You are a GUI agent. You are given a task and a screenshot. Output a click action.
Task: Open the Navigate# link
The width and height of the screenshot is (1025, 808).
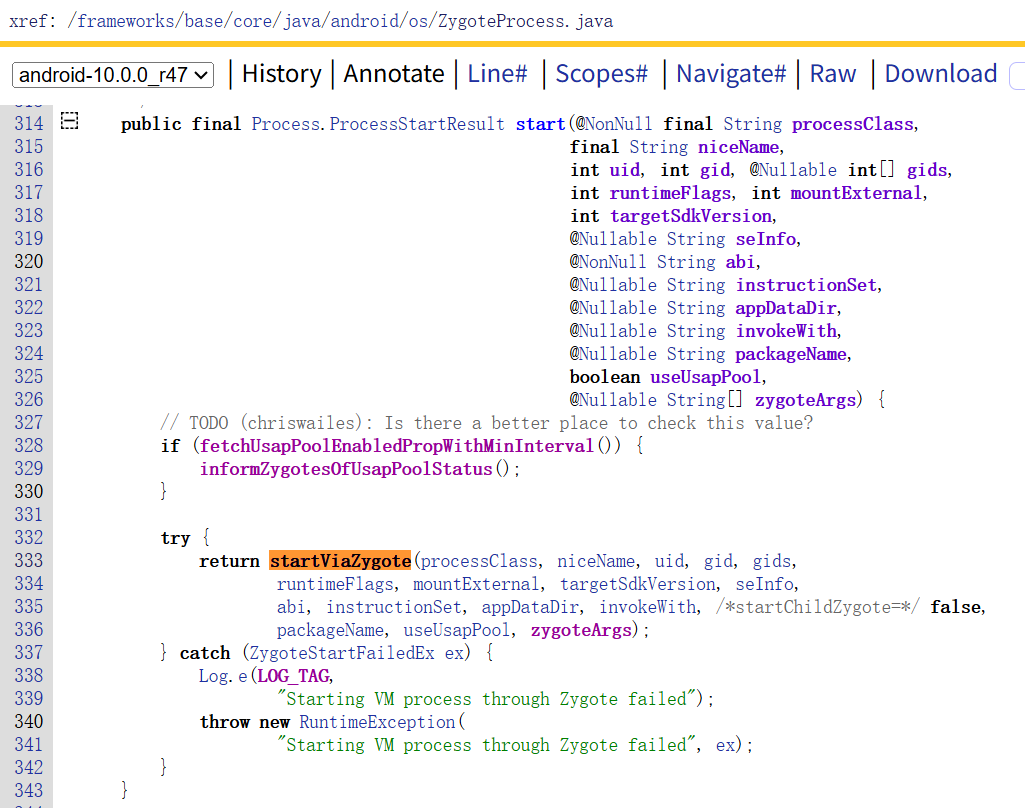coord(731,74)
